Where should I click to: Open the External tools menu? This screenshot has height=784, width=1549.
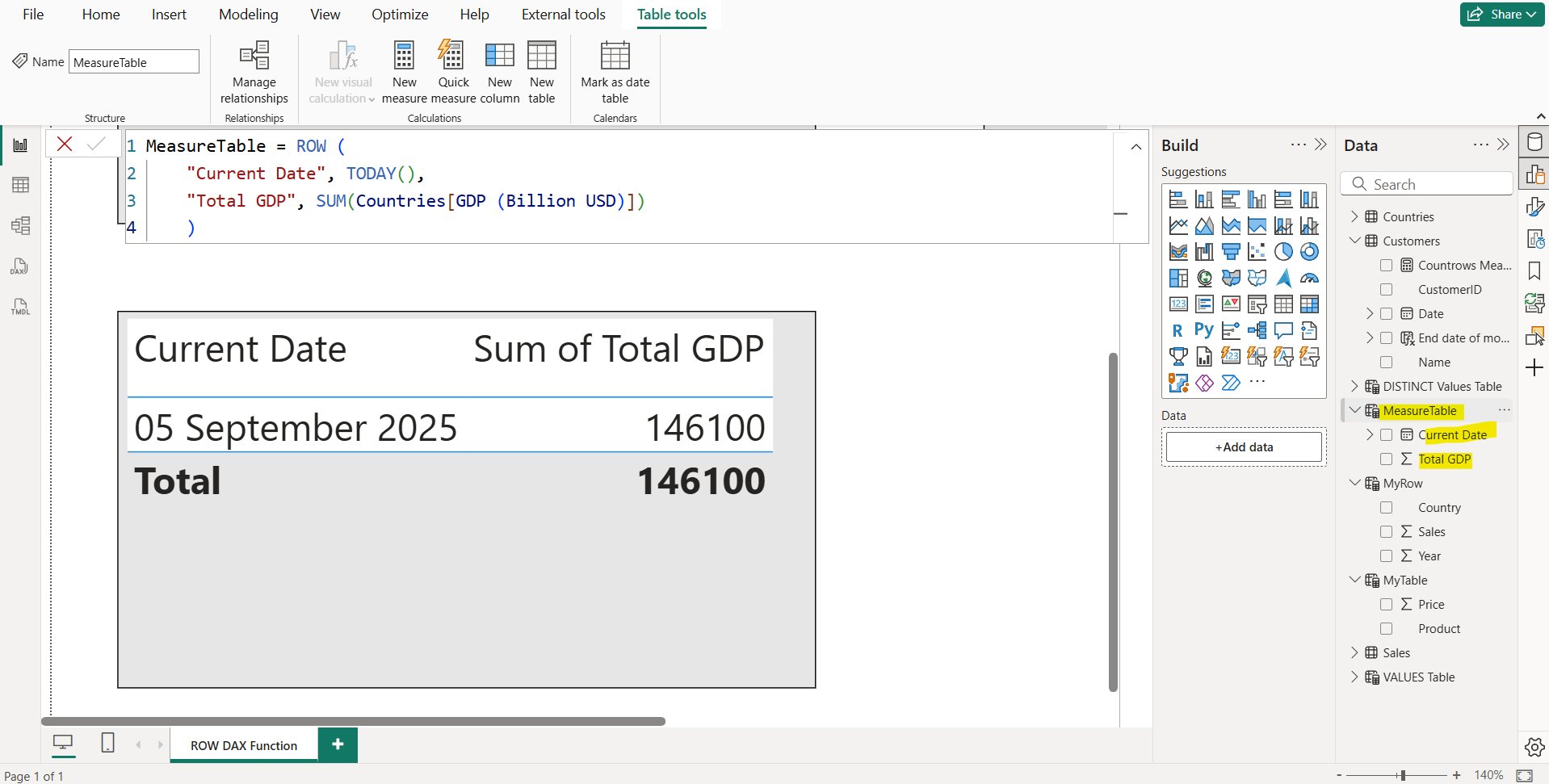(563, 14)
